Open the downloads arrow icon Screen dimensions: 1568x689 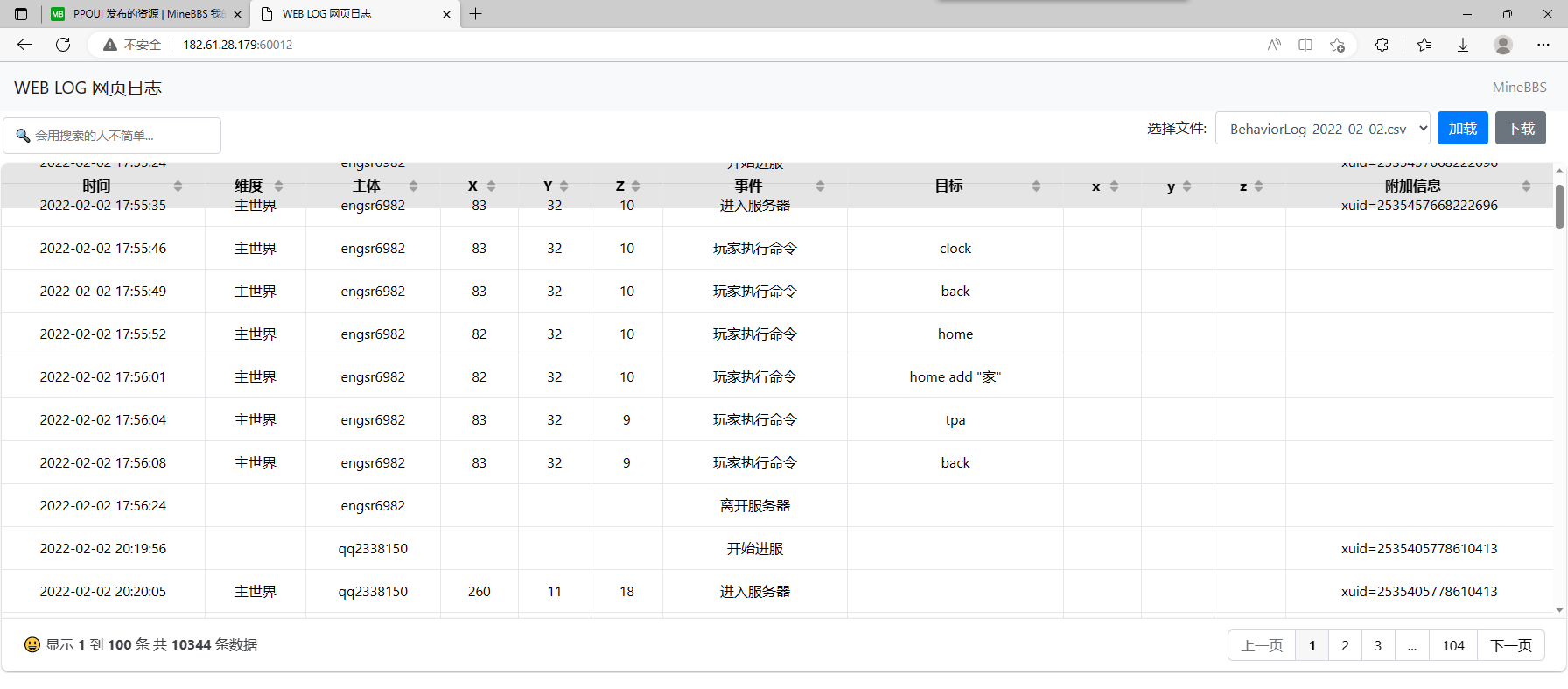click(1463, 45)
